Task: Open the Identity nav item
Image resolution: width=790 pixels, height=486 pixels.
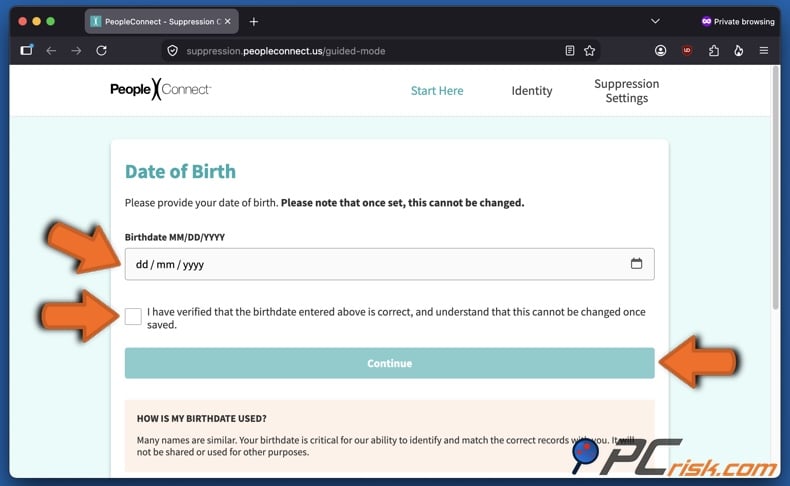Action: click(x=532, y=91)
